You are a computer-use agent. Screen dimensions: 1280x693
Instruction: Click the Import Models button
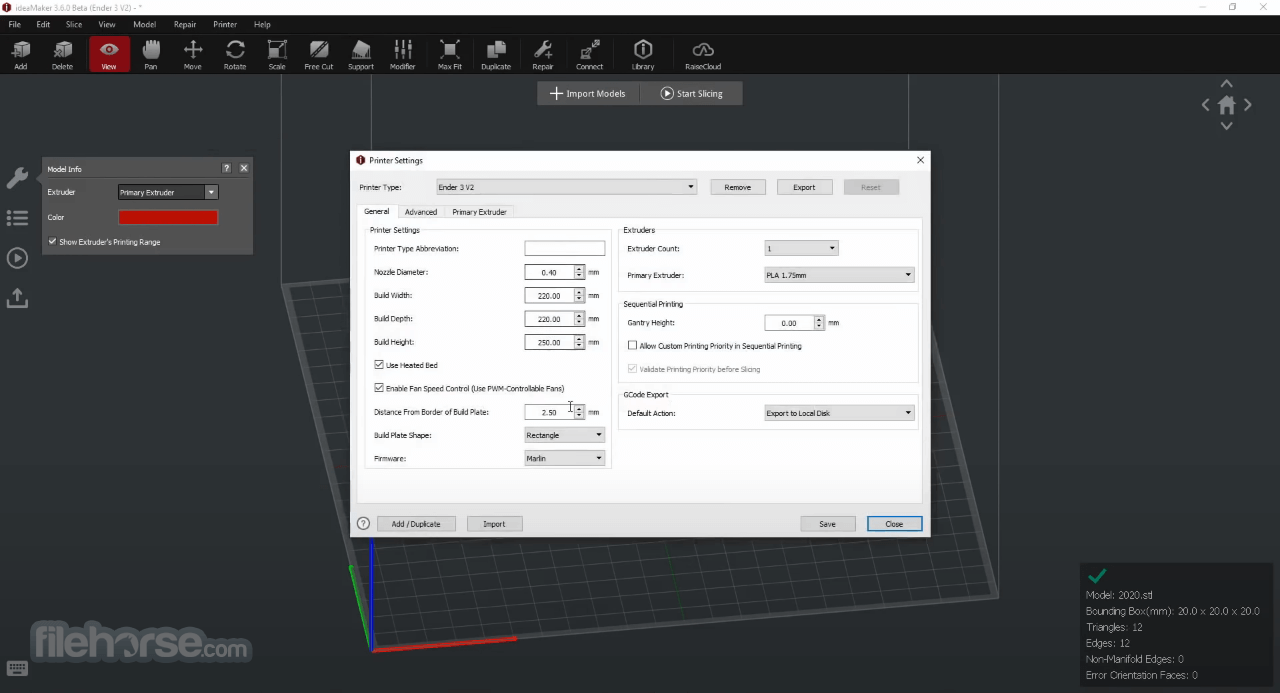(588, 93)
